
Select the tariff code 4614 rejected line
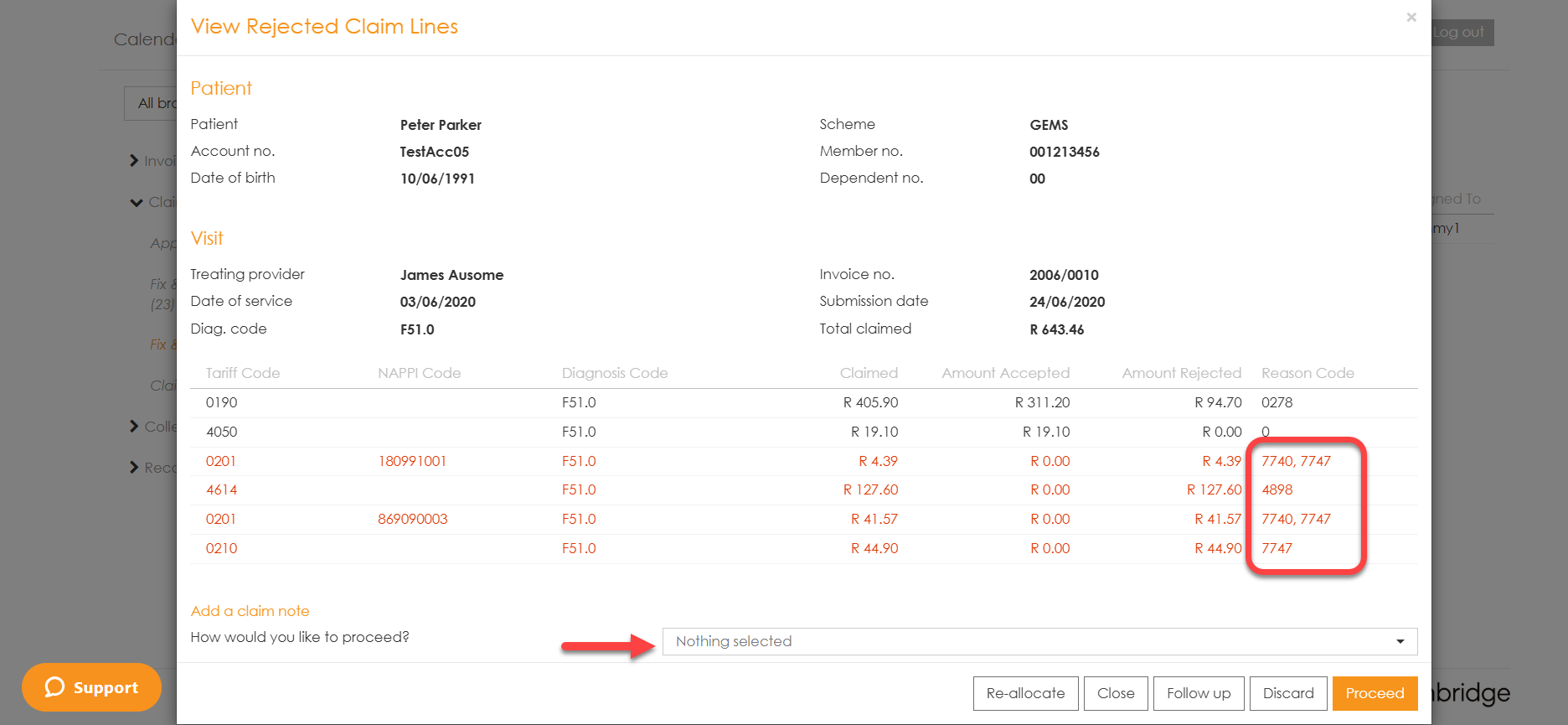click(x=222, y=489)
